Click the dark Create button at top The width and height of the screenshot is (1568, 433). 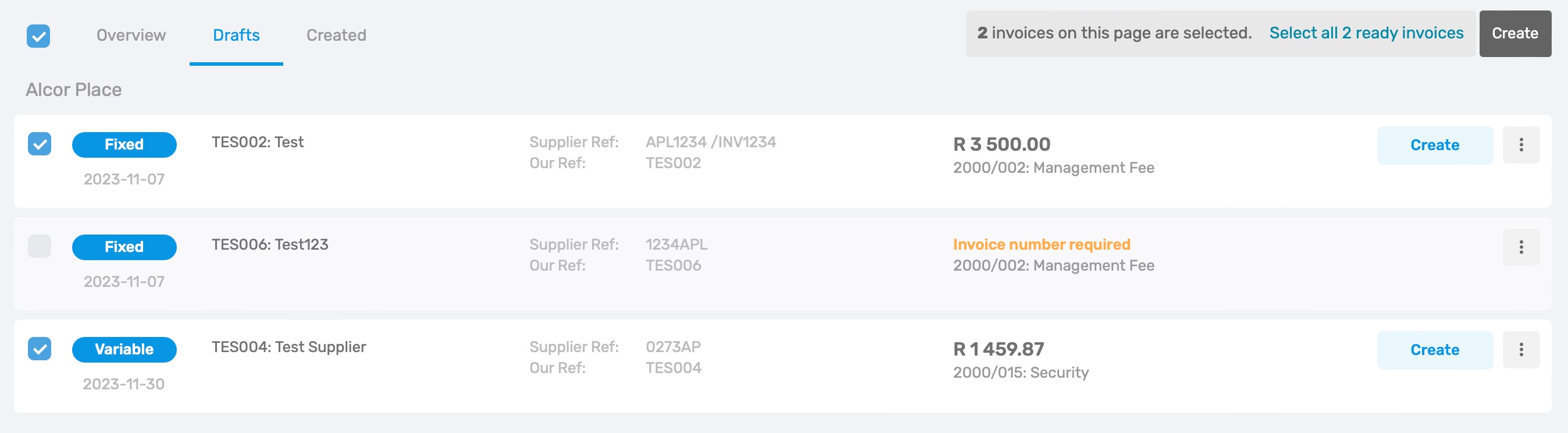(x=1514, y=34)
